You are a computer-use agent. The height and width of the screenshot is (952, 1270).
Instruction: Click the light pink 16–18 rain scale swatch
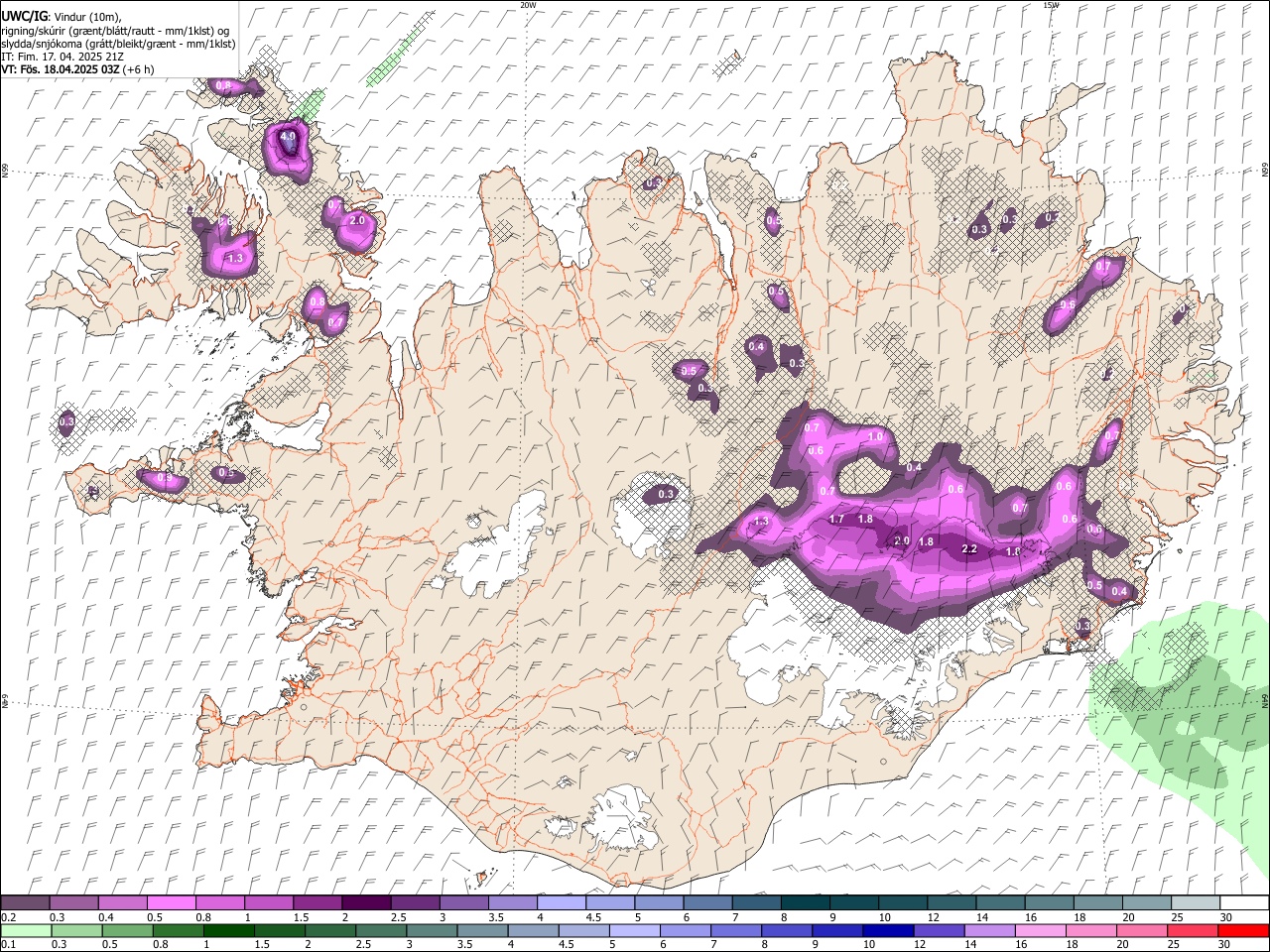(x=1041, y=930)
